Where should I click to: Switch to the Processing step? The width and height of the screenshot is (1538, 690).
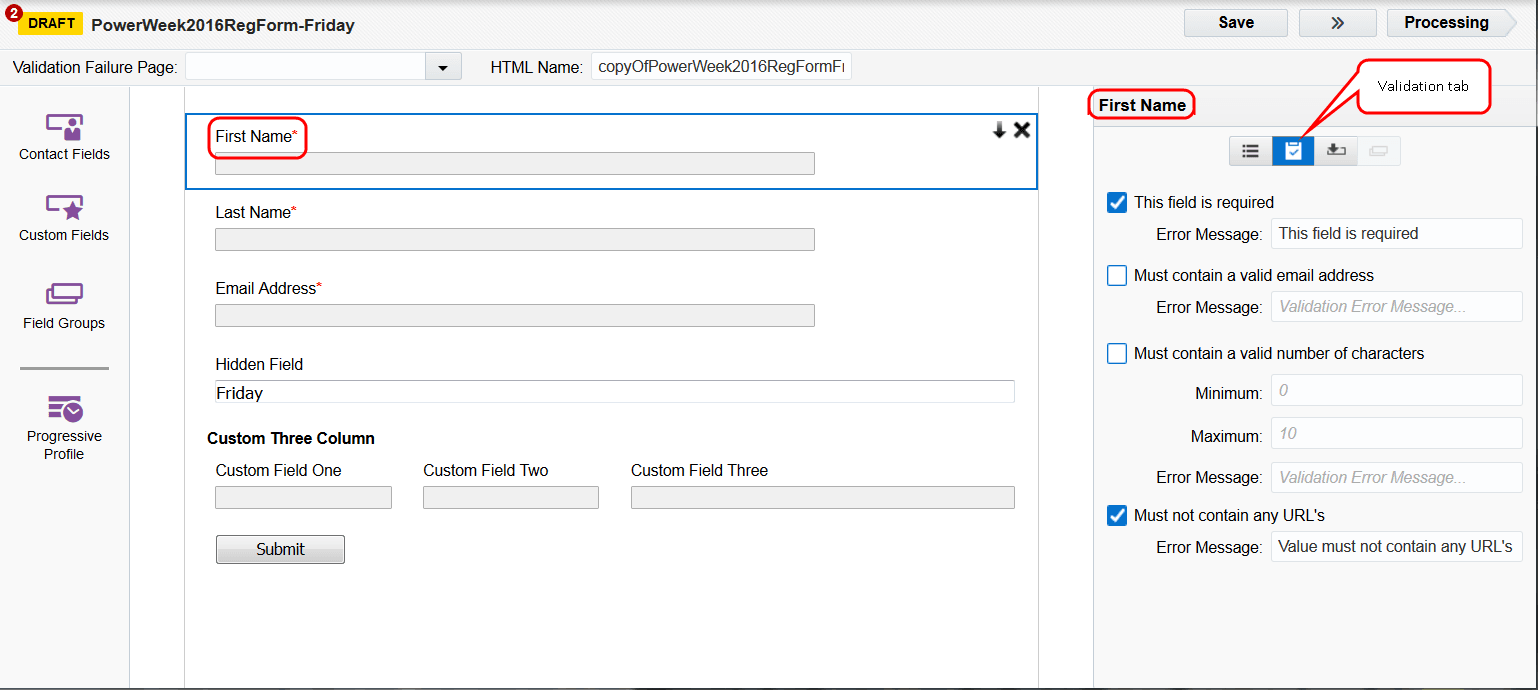[1446, 22]
